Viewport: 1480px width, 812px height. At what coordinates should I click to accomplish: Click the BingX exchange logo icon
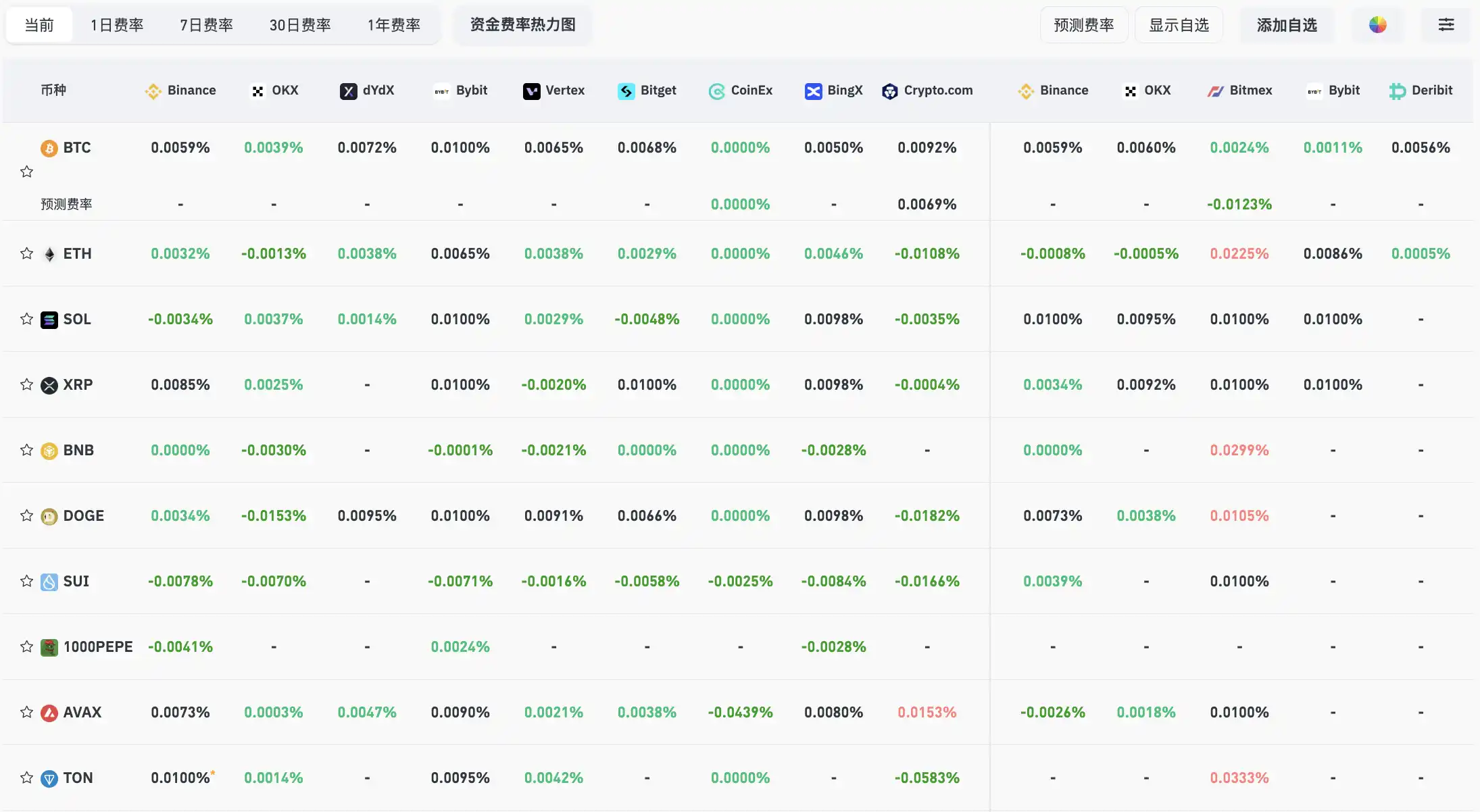[813, 91]
